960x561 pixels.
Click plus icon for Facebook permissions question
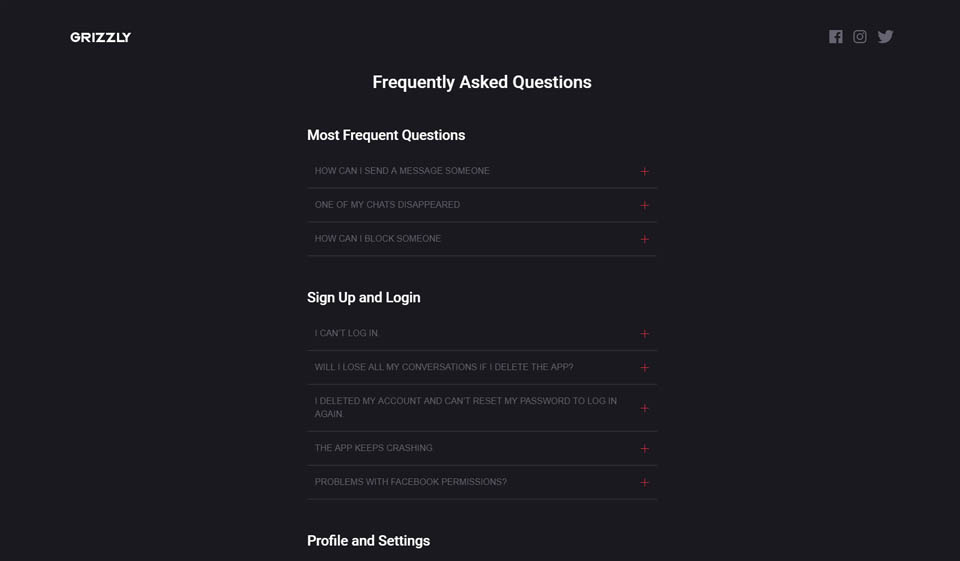(x=644, y=483)
